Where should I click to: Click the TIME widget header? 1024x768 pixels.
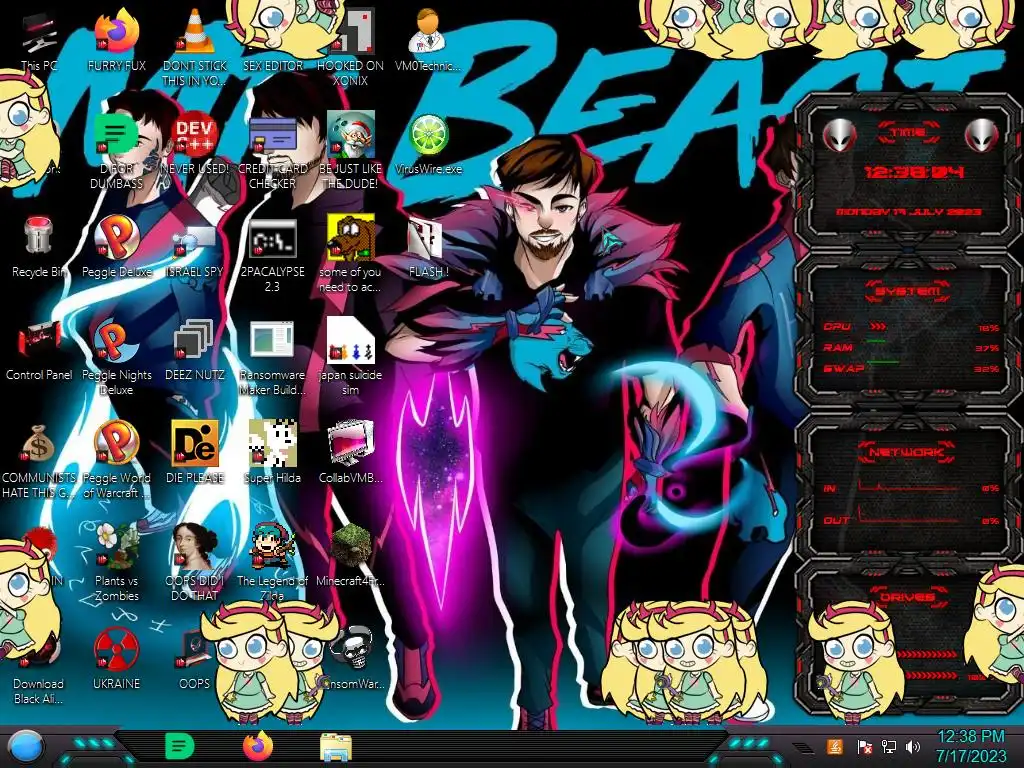coord(908,133)
